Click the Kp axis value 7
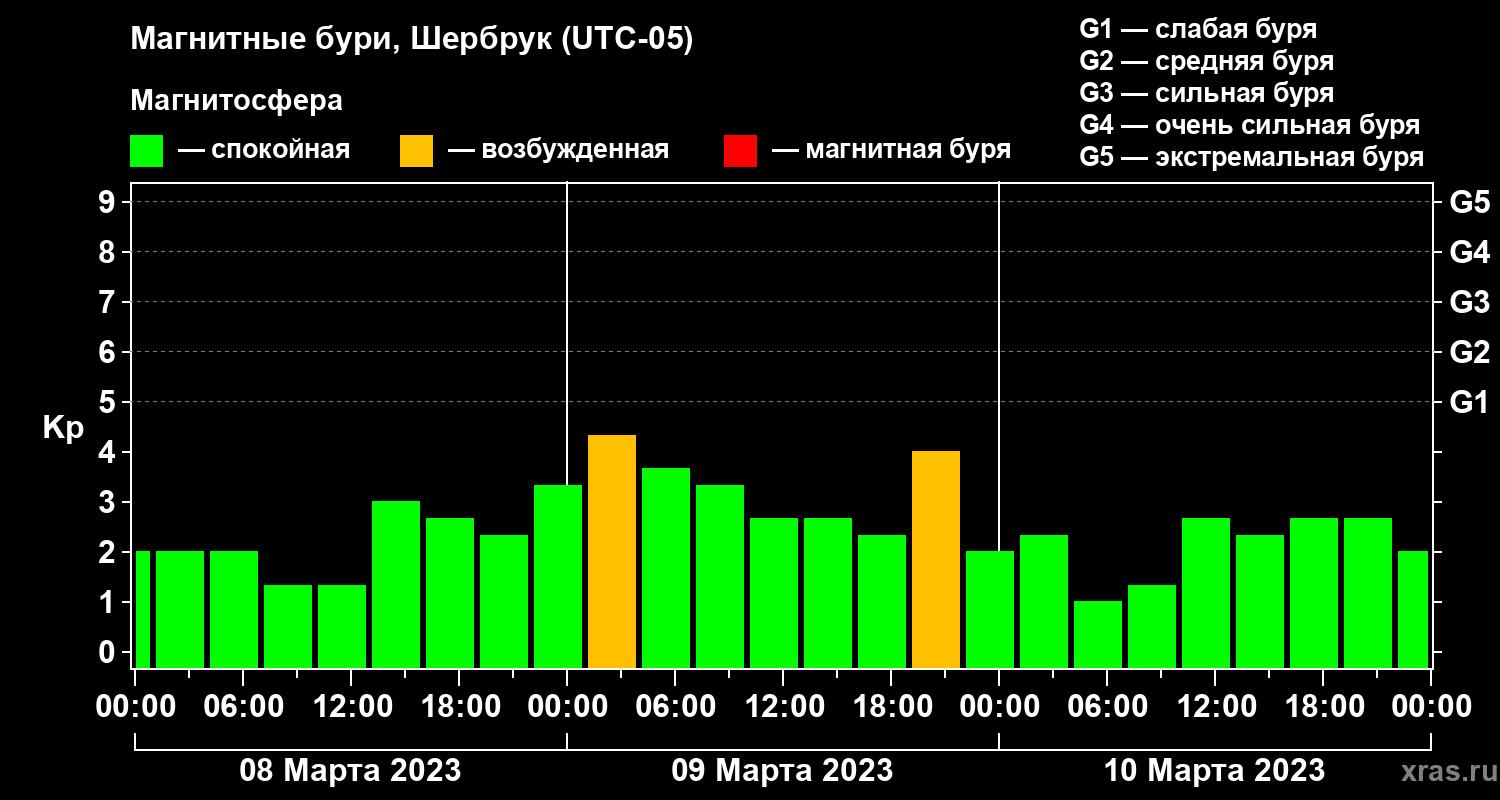This screenshot has width=1500, height=800. [109, 302]
